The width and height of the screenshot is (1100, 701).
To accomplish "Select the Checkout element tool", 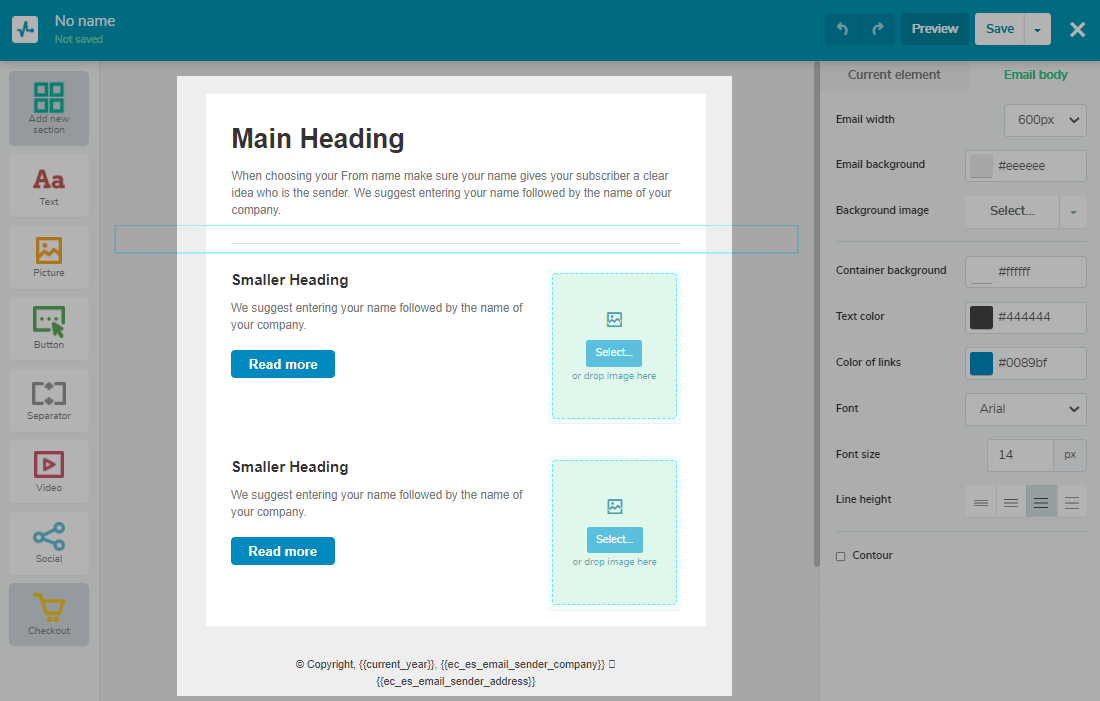I will pos(48,614).
